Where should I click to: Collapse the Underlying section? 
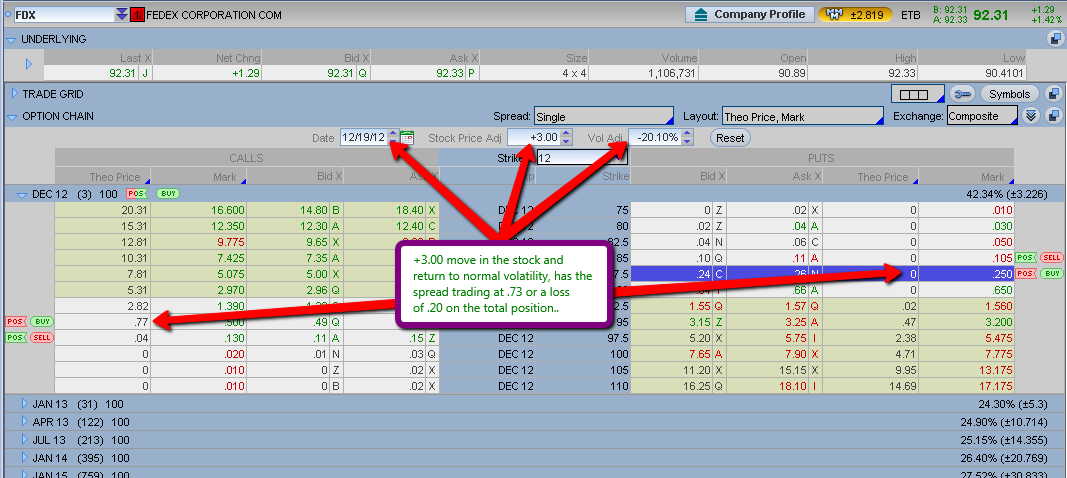(11, 39)
